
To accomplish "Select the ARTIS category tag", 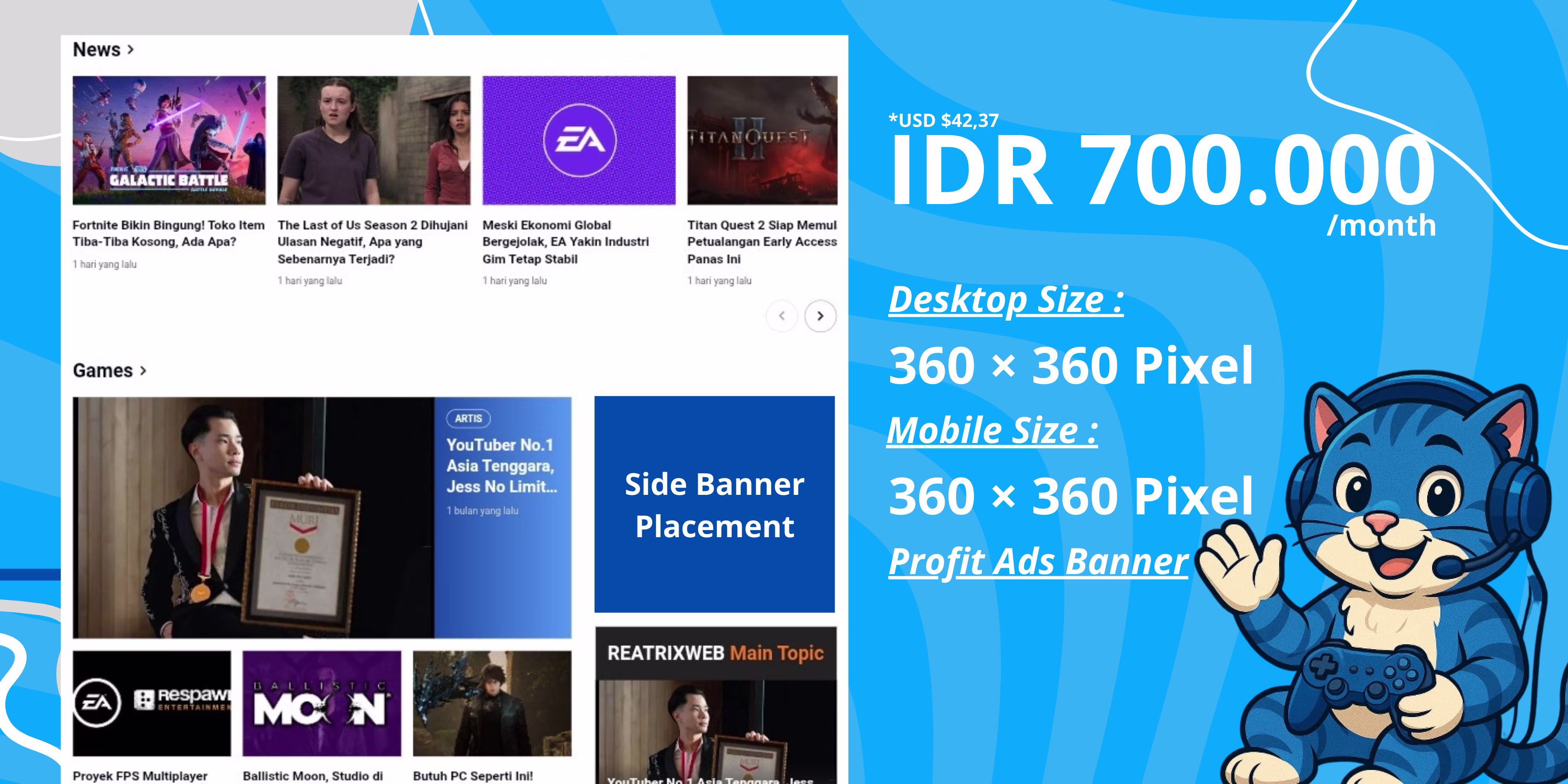I will pos(468,418).
